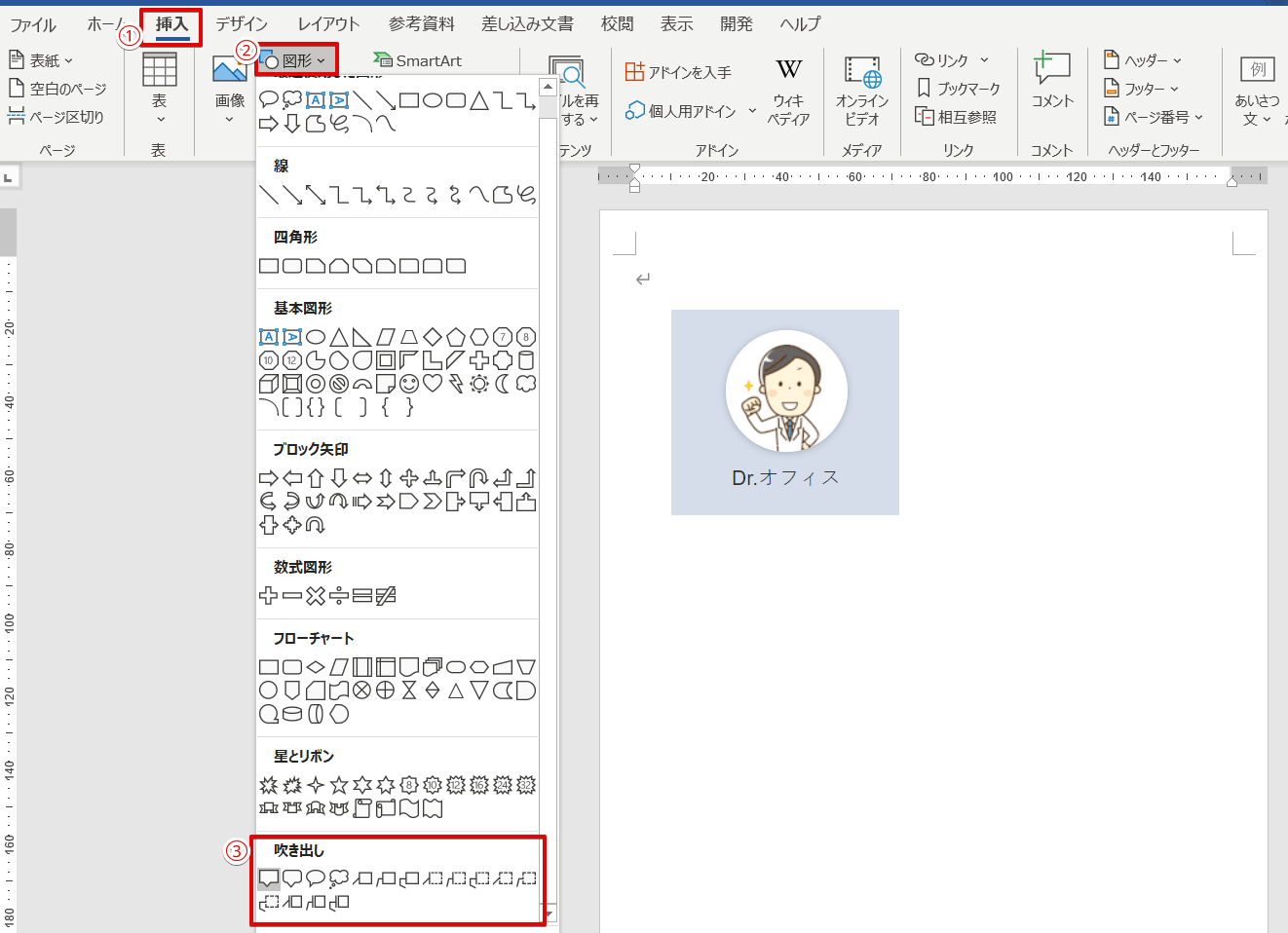The image size is (1288, 933).
Task: Select the 5-point star shape
Action: click(x=339, y=785)
